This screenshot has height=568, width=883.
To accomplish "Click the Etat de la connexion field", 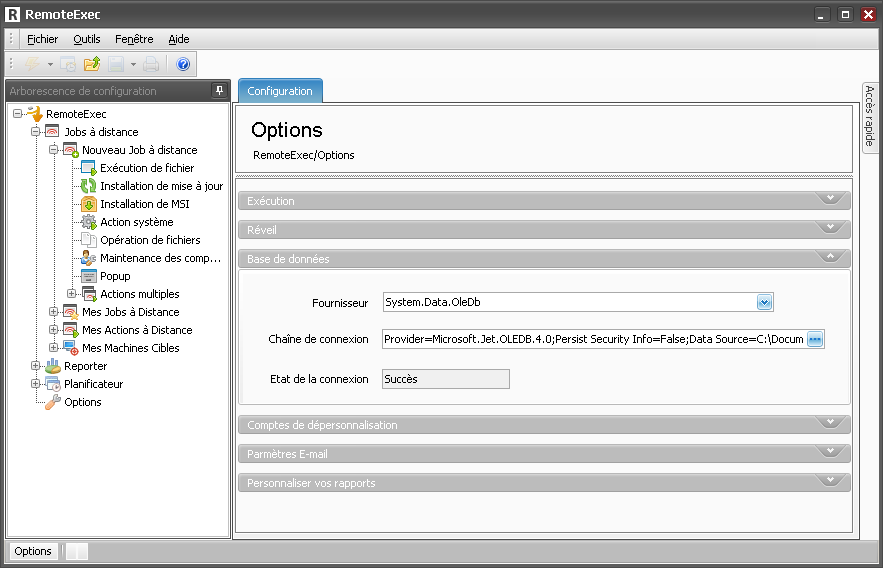I will coord(445,379).
